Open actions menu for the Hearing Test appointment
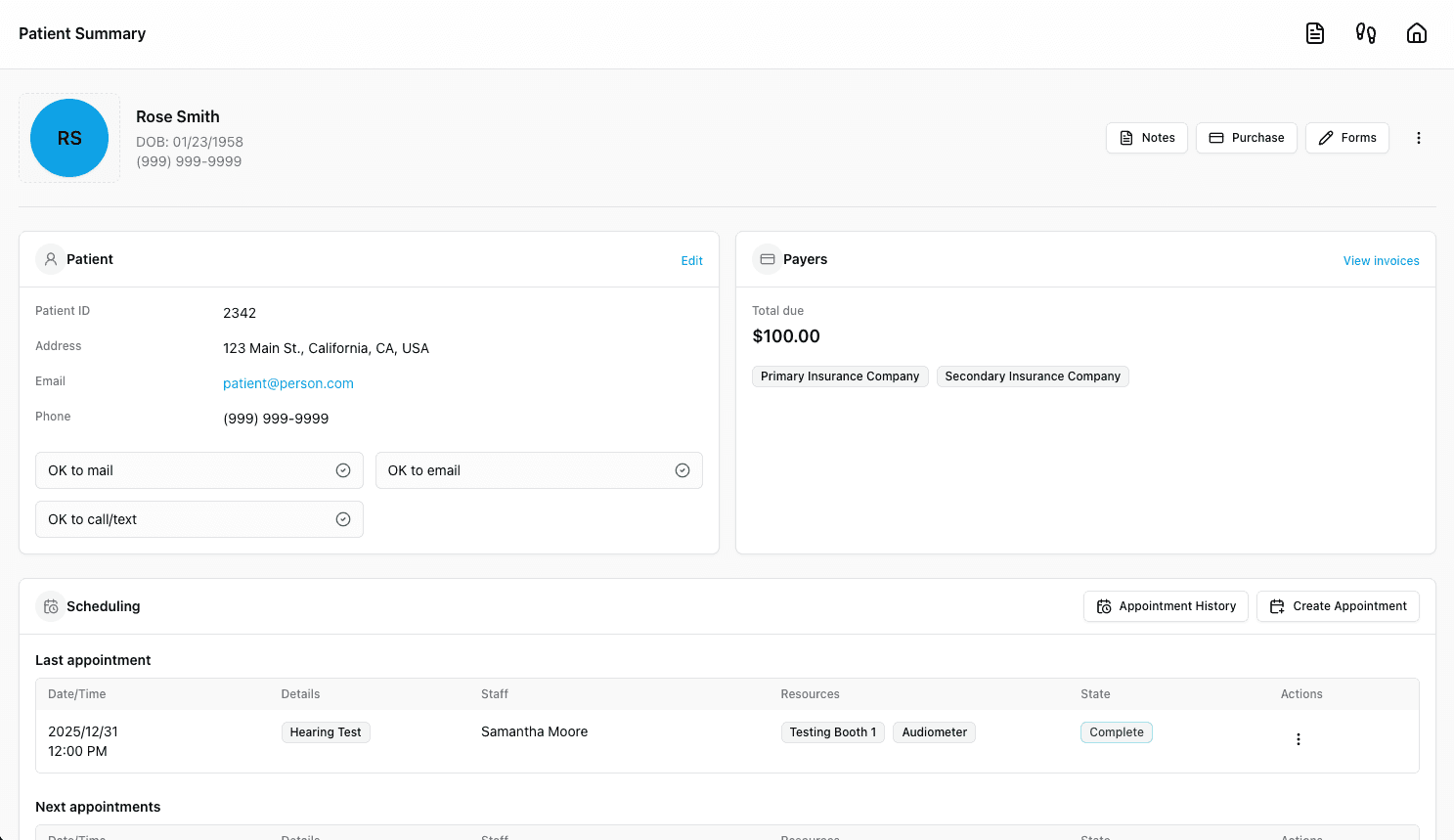1454x840 pixels. [1298, 739]
